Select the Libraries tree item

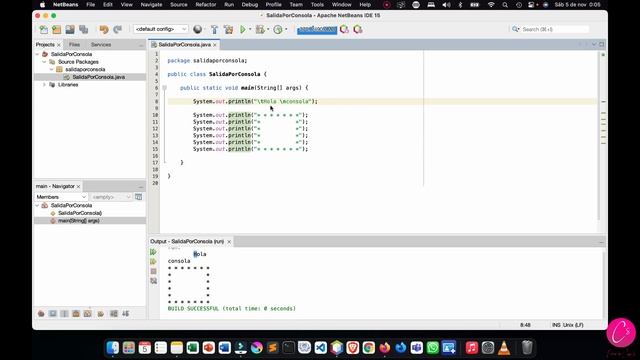[x=68, y=85]
